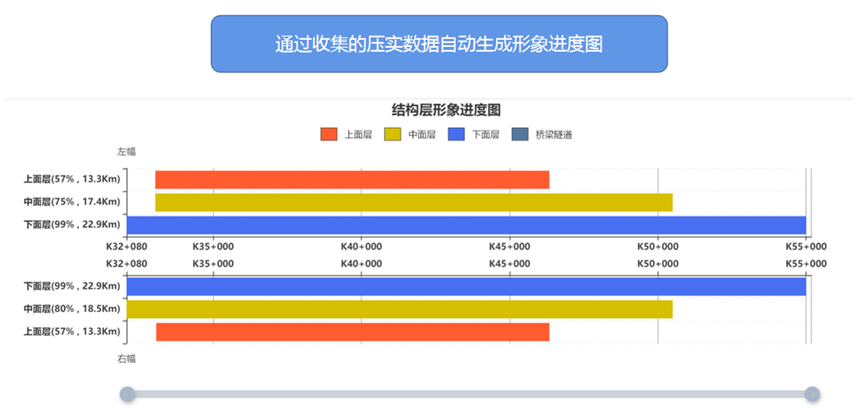Click the zoom slider start handle
Image resolution: width=860 pixels, height=412 pixels.
[127, 394]
